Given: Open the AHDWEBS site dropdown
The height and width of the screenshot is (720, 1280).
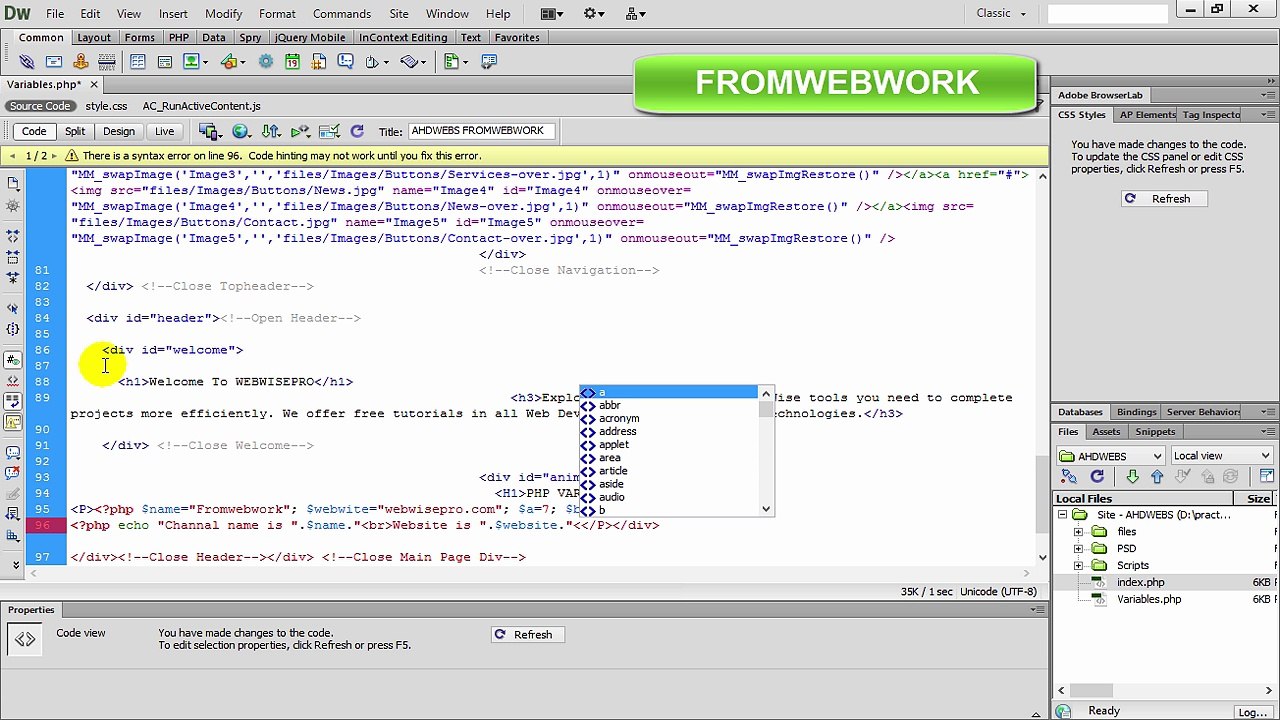Looking at the screenshot, I should point(1109,456).
